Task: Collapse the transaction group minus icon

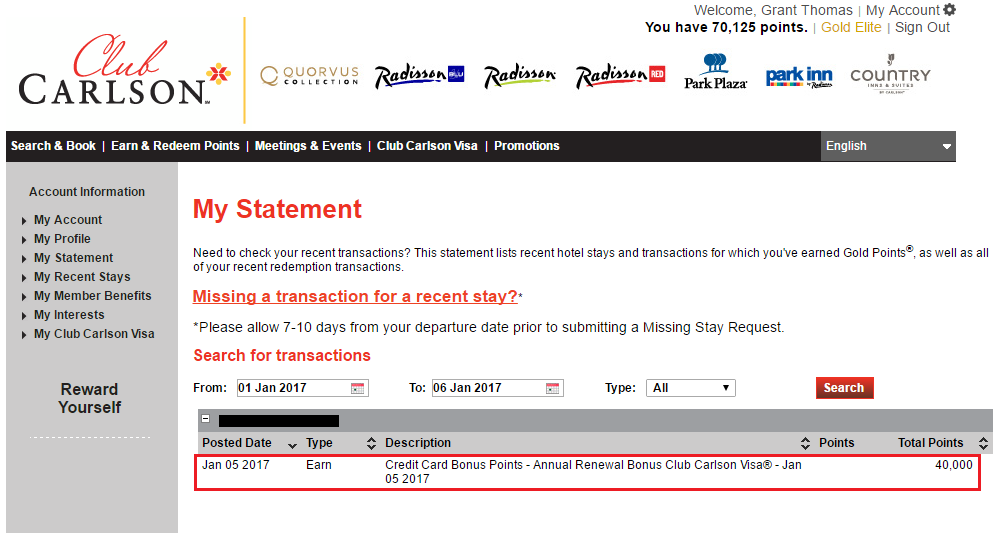Action: click(x=206, y=421)
